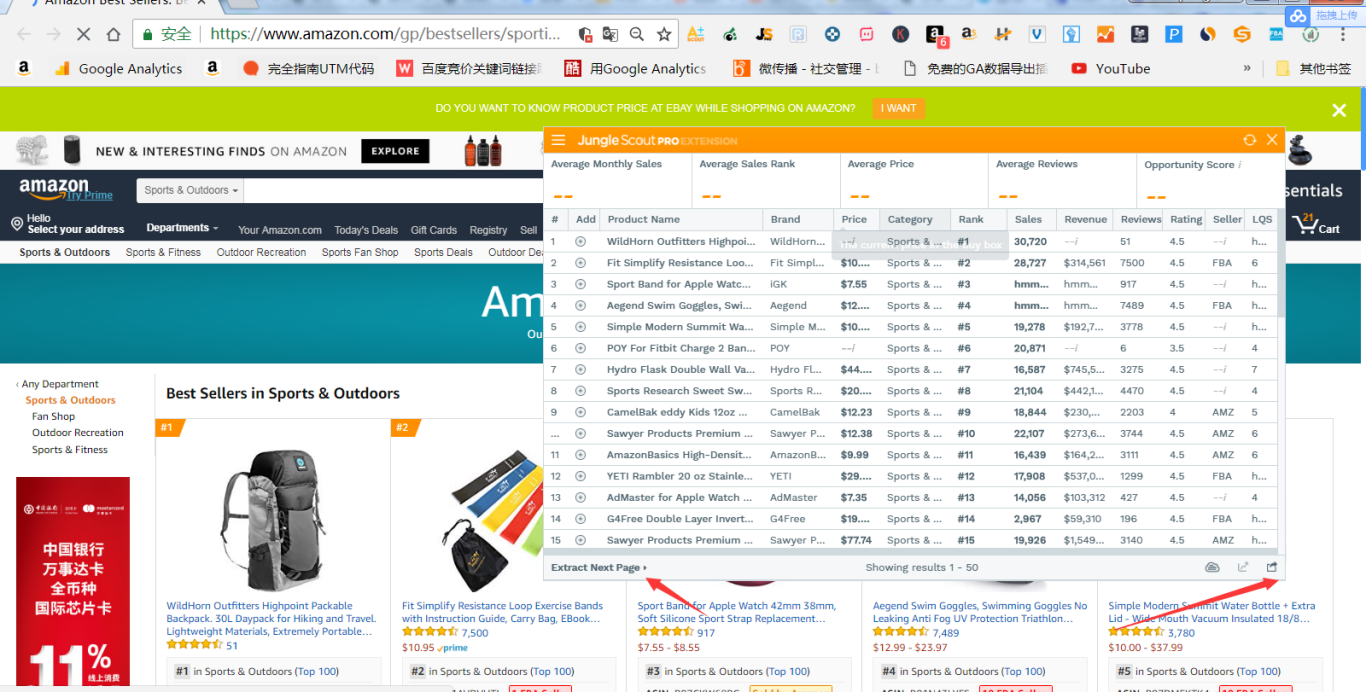This screenshot has height=693, width=1366.
Task: Open the Jungle Scout hamburger menu
Action: click(x=558, y=140)
